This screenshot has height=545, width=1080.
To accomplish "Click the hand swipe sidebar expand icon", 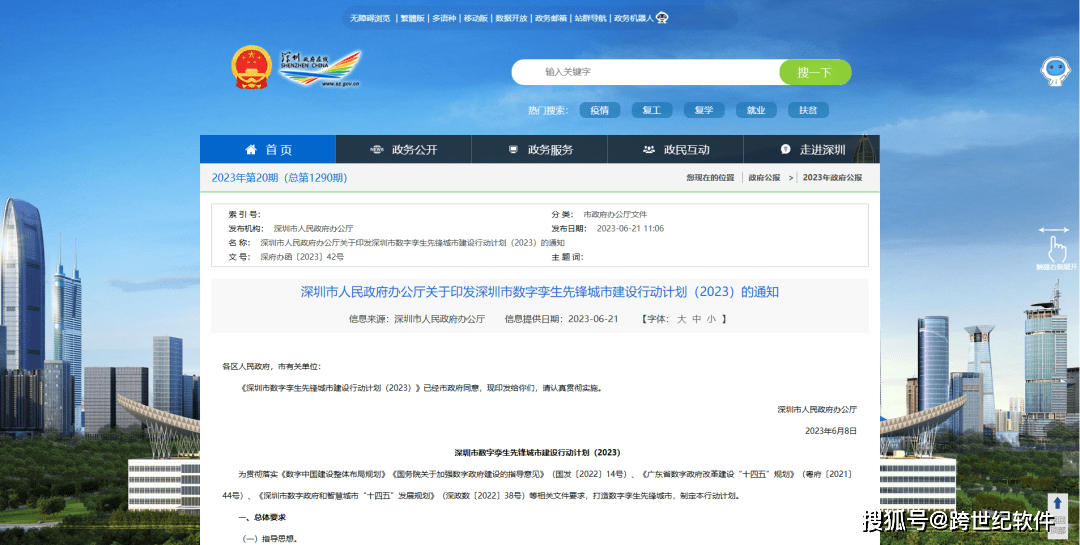I will click(1055, 247).
